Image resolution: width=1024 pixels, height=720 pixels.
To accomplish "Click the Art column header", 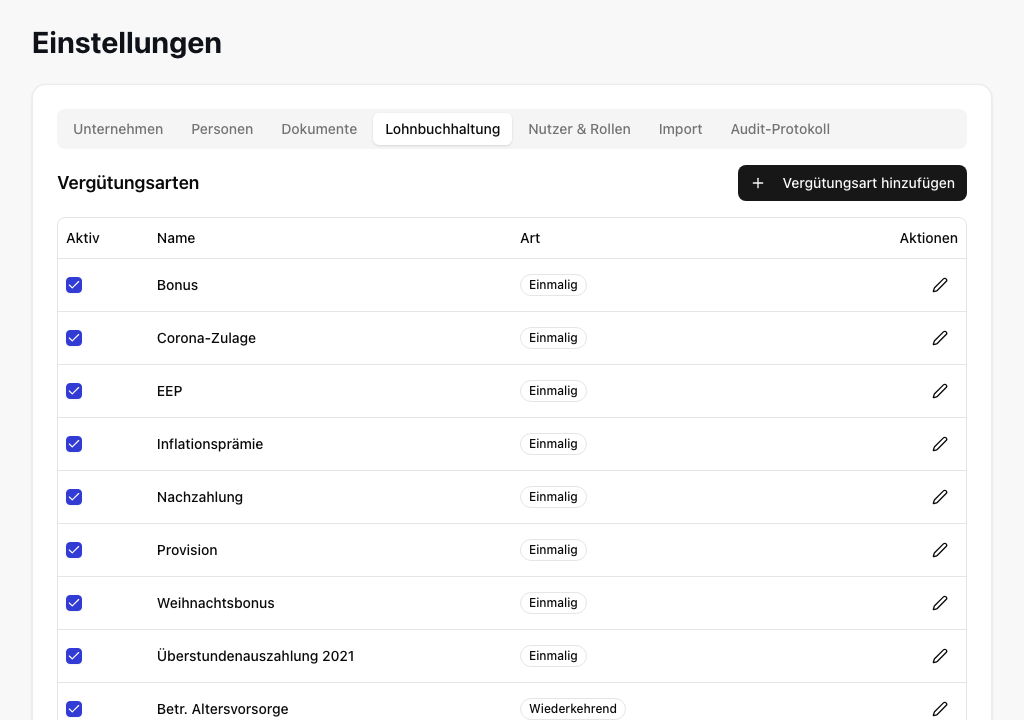I will pos(530,238).
